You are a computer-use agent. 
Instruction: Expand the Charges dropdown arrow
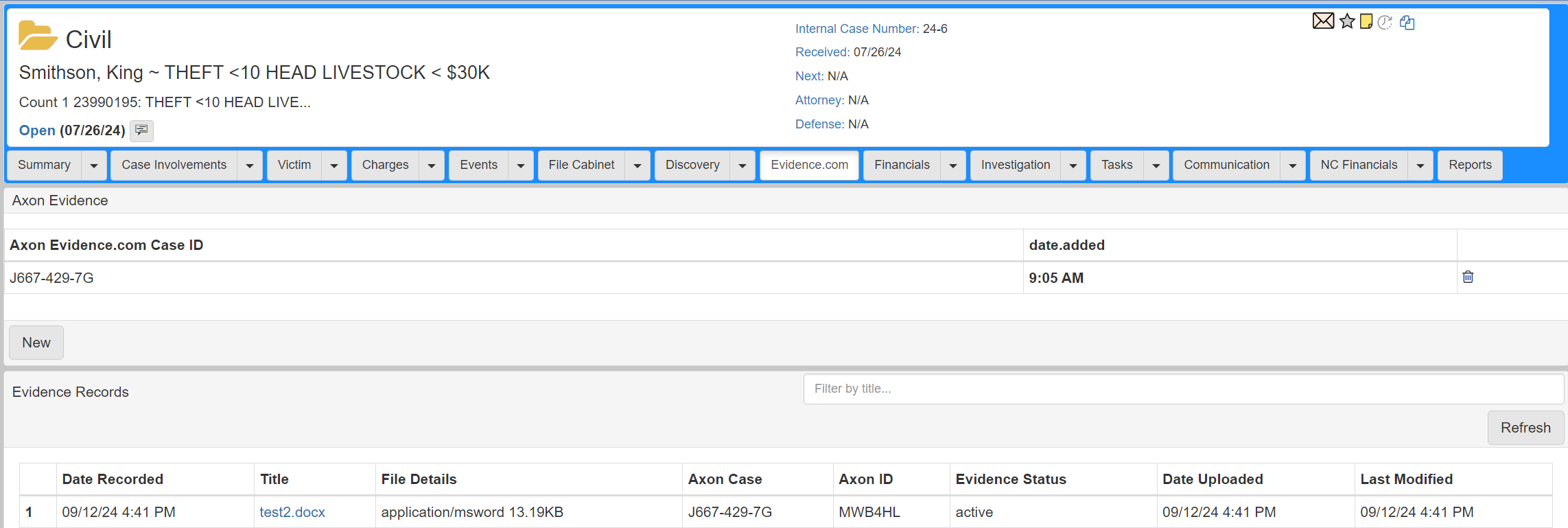click(x=432, y=165)
